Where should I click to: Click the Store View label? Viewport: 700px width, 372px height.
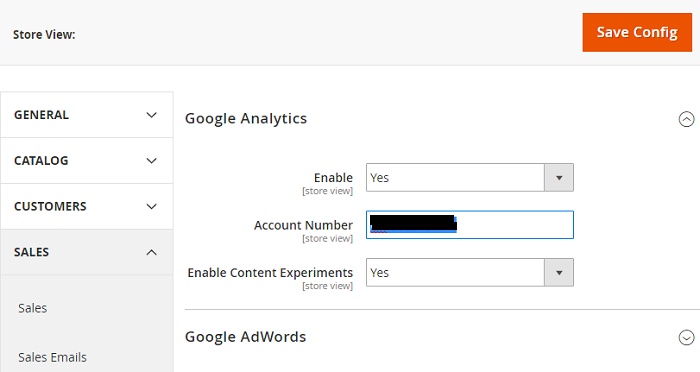(44, 35)
